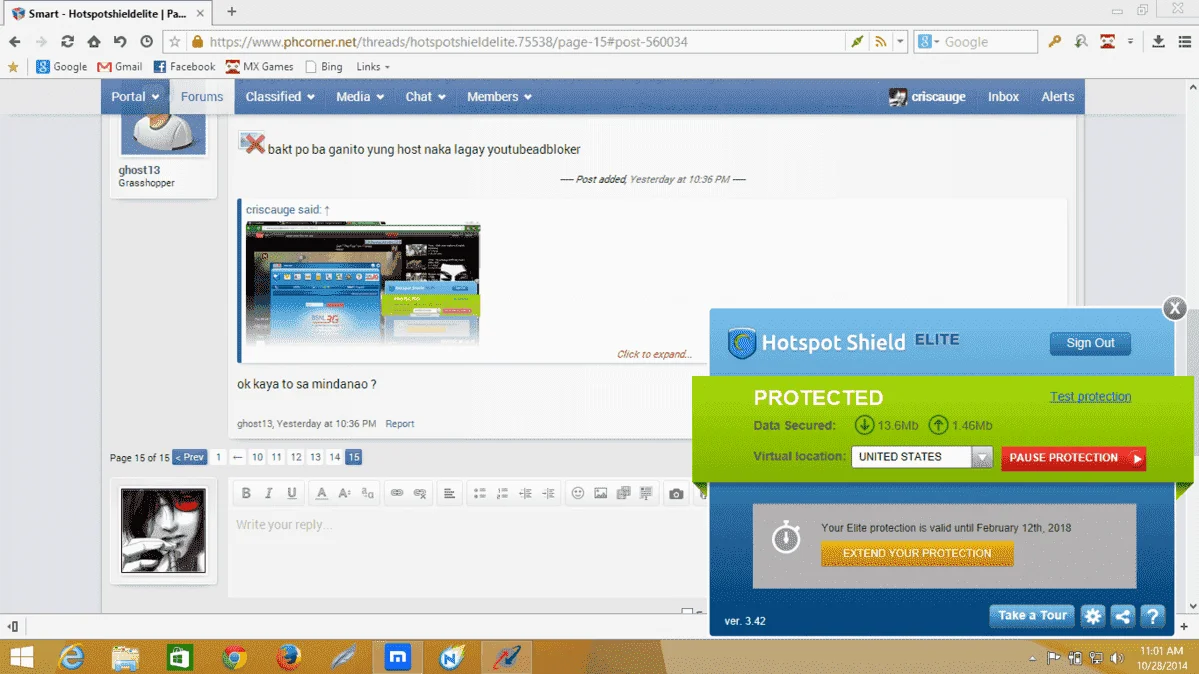Open Hotspot Shield help question mark

point(1152,616)
